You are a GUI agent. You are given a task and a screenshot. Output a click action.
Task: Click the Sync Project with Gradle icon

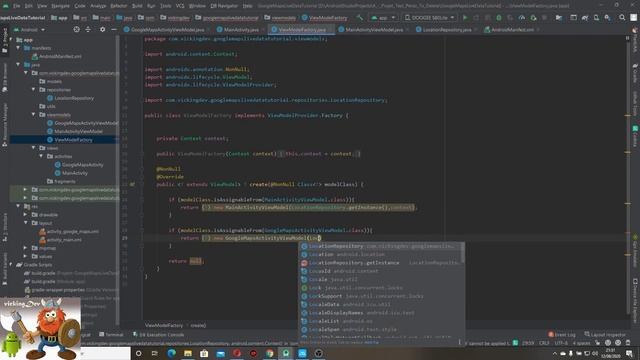tap(585, 18)
